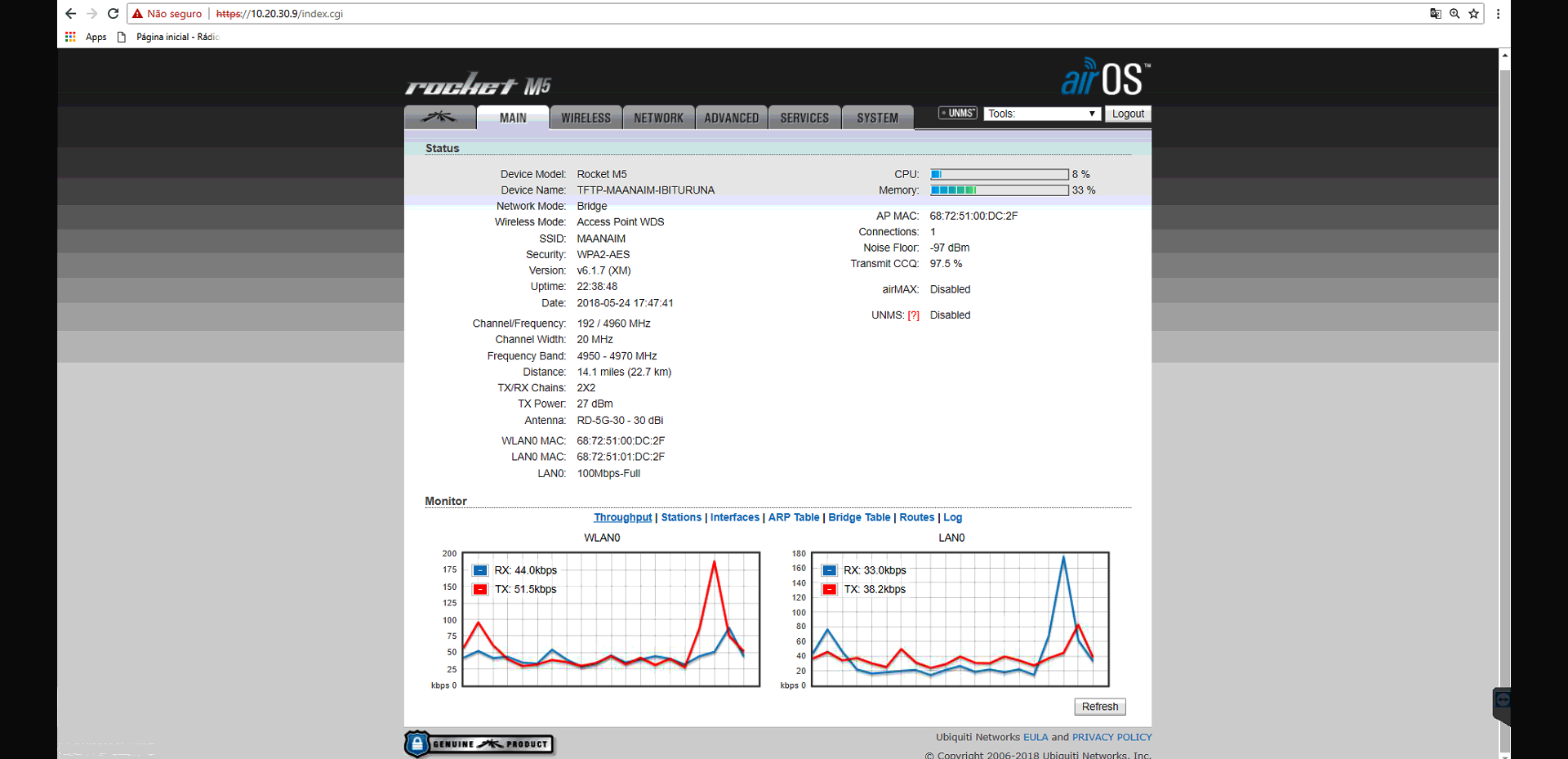Image resolution: width=1568 pixels, height=759 pixels.
Task: Expand the Tools dropdown
Action: (x=1042, y=114)
